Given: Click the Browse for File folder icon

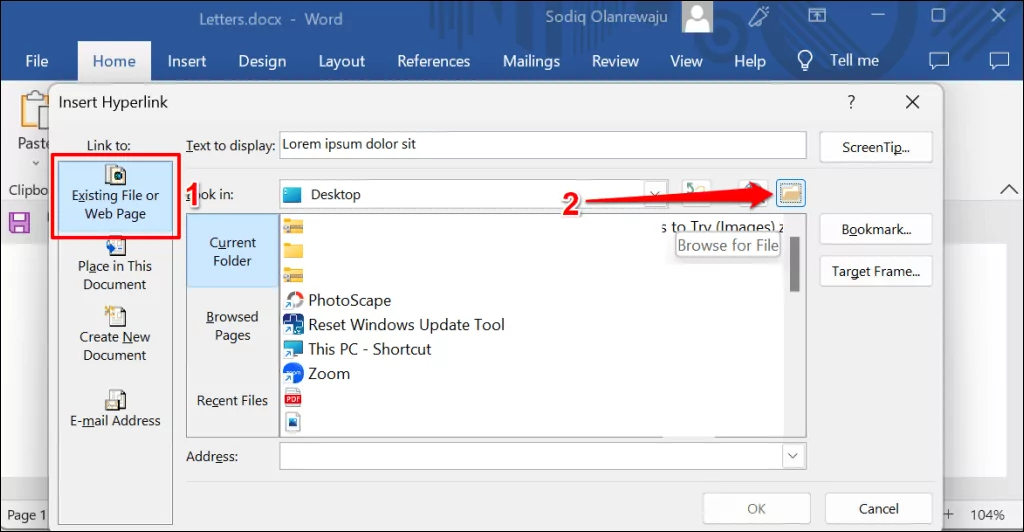Looking at the screenshot, I should [x=790, y=193].
